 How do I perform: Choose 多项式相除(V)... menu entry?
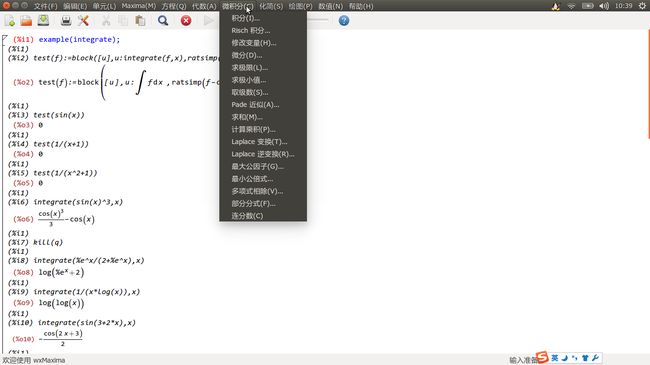coord(263,191)
